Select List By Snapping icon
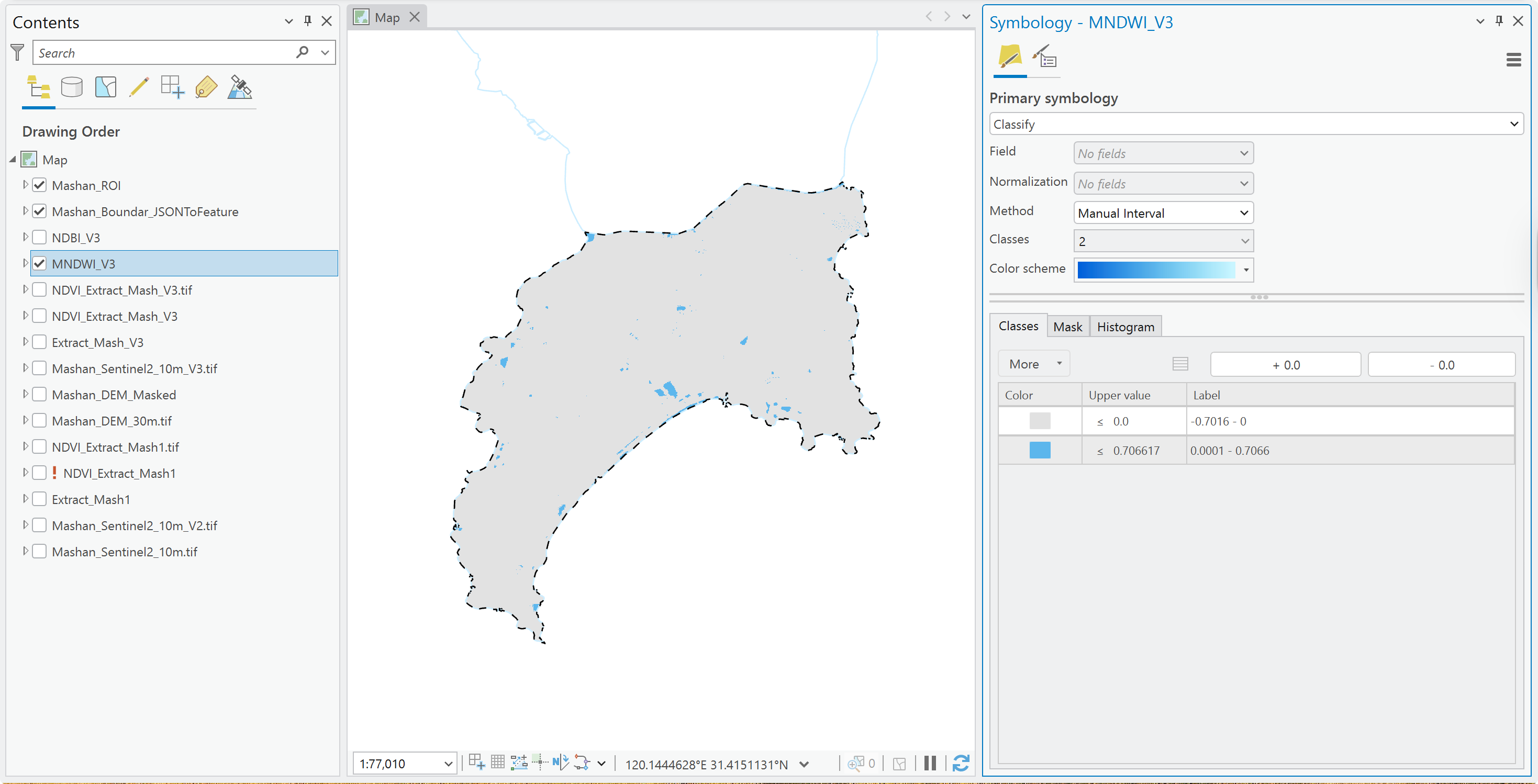Screen dimensions: 1538x784 pyautogui.click(x=173, y=87)
